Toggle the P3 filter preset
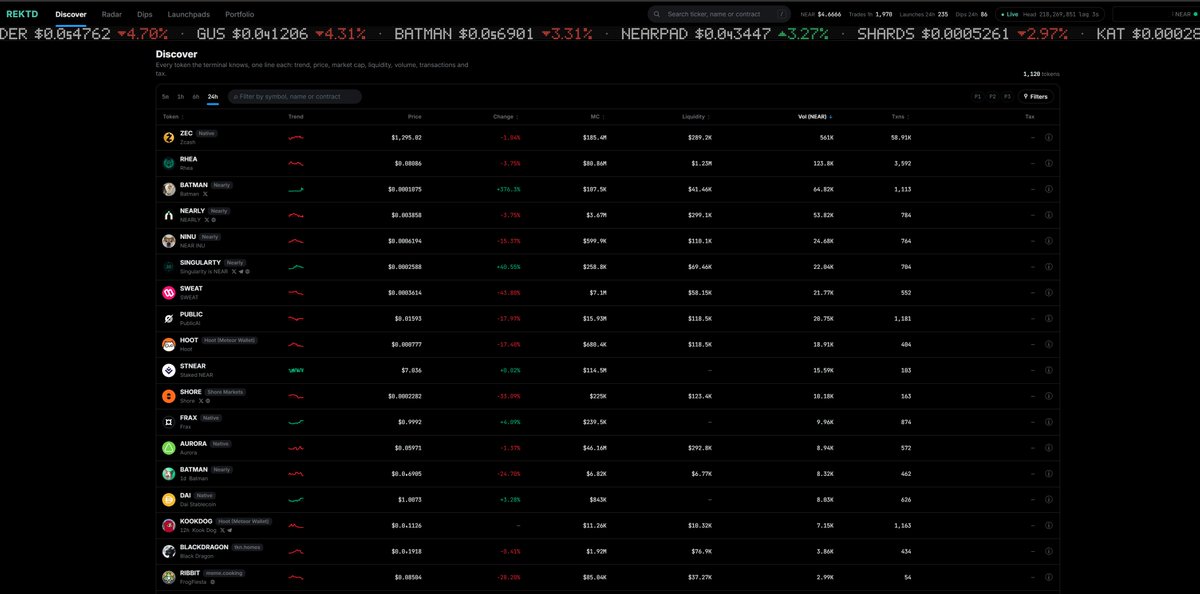The width and height of the screenshot is (1200, 594). click(x=1008, y=97)
